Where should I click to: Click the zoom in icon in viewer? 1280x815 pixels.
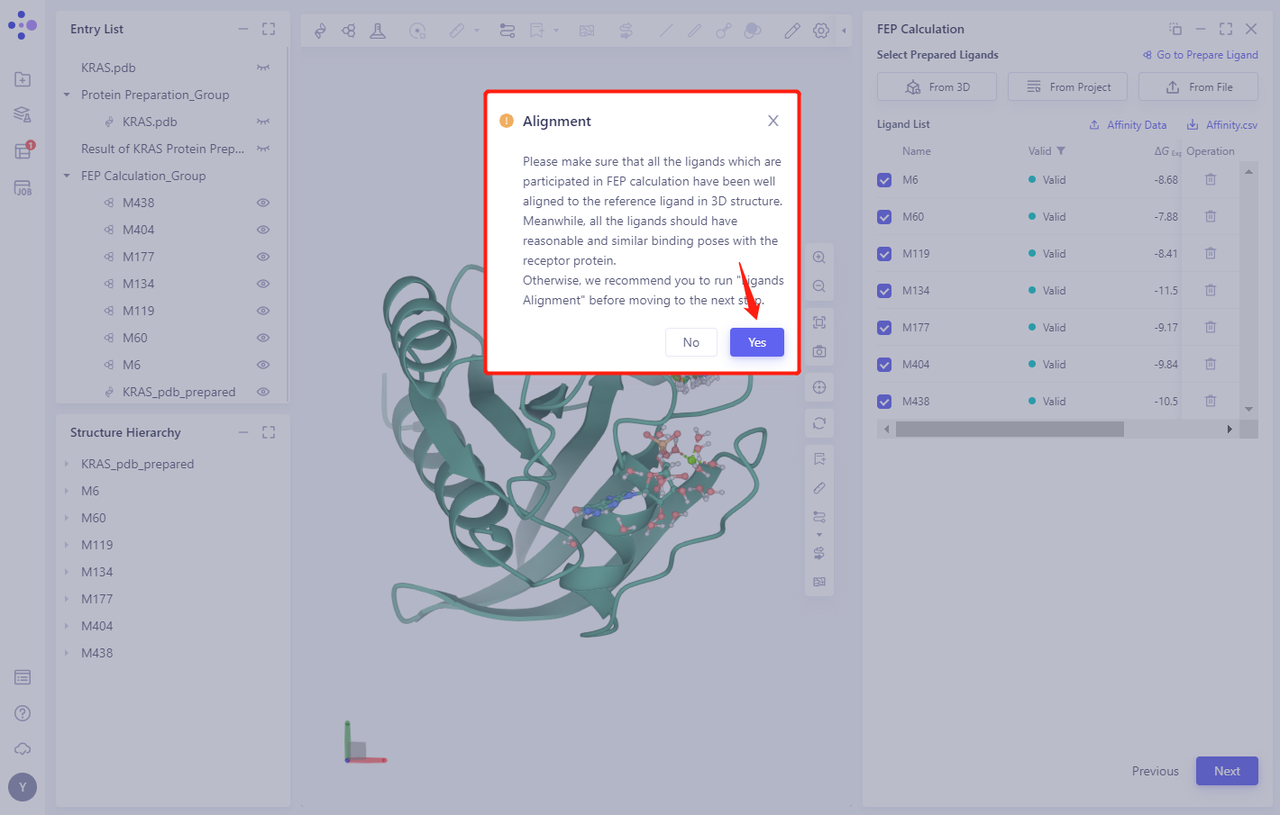point(819,257)
